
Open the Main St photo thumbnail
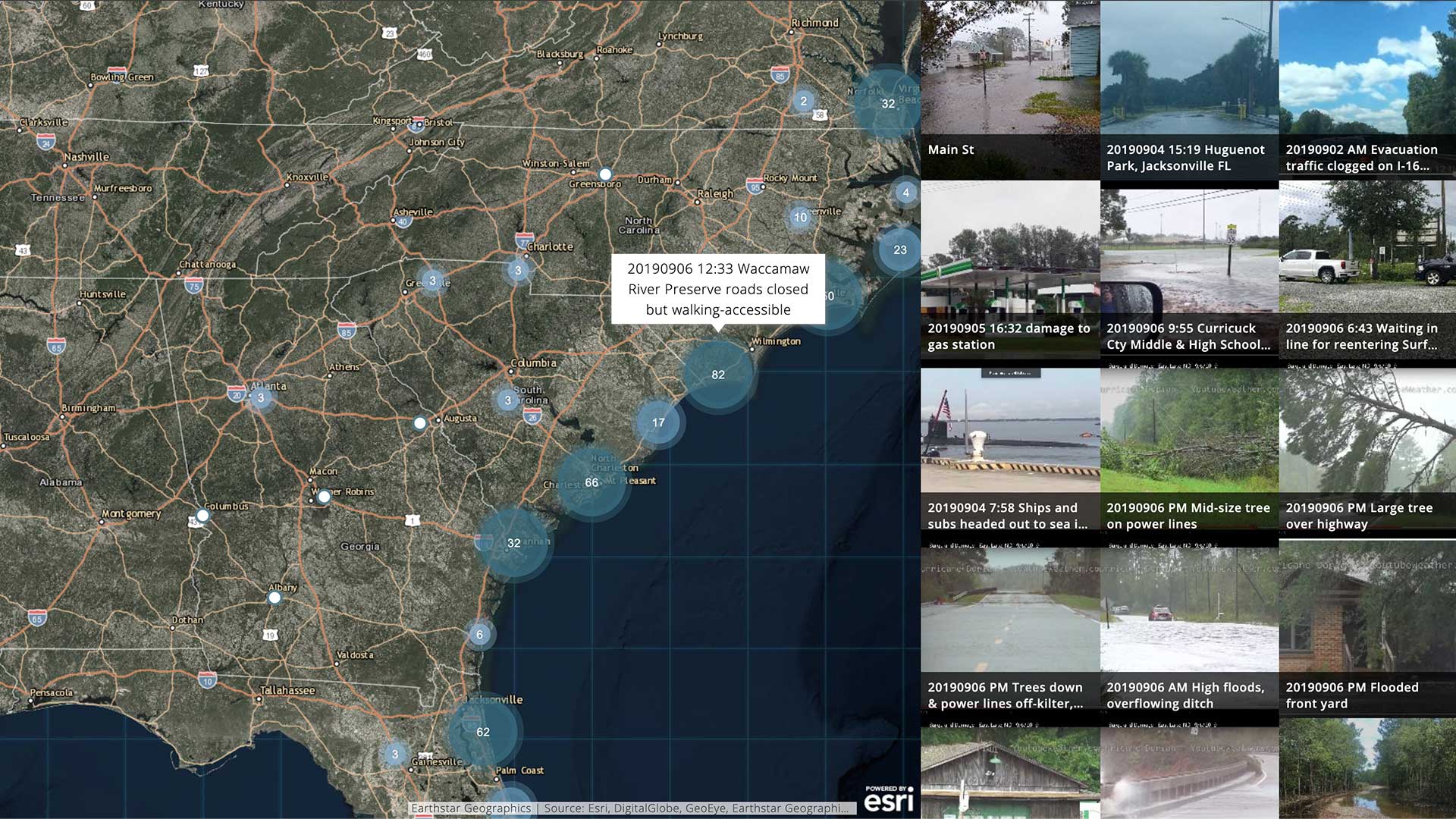pyautogui.click(x=1009, y=89)
